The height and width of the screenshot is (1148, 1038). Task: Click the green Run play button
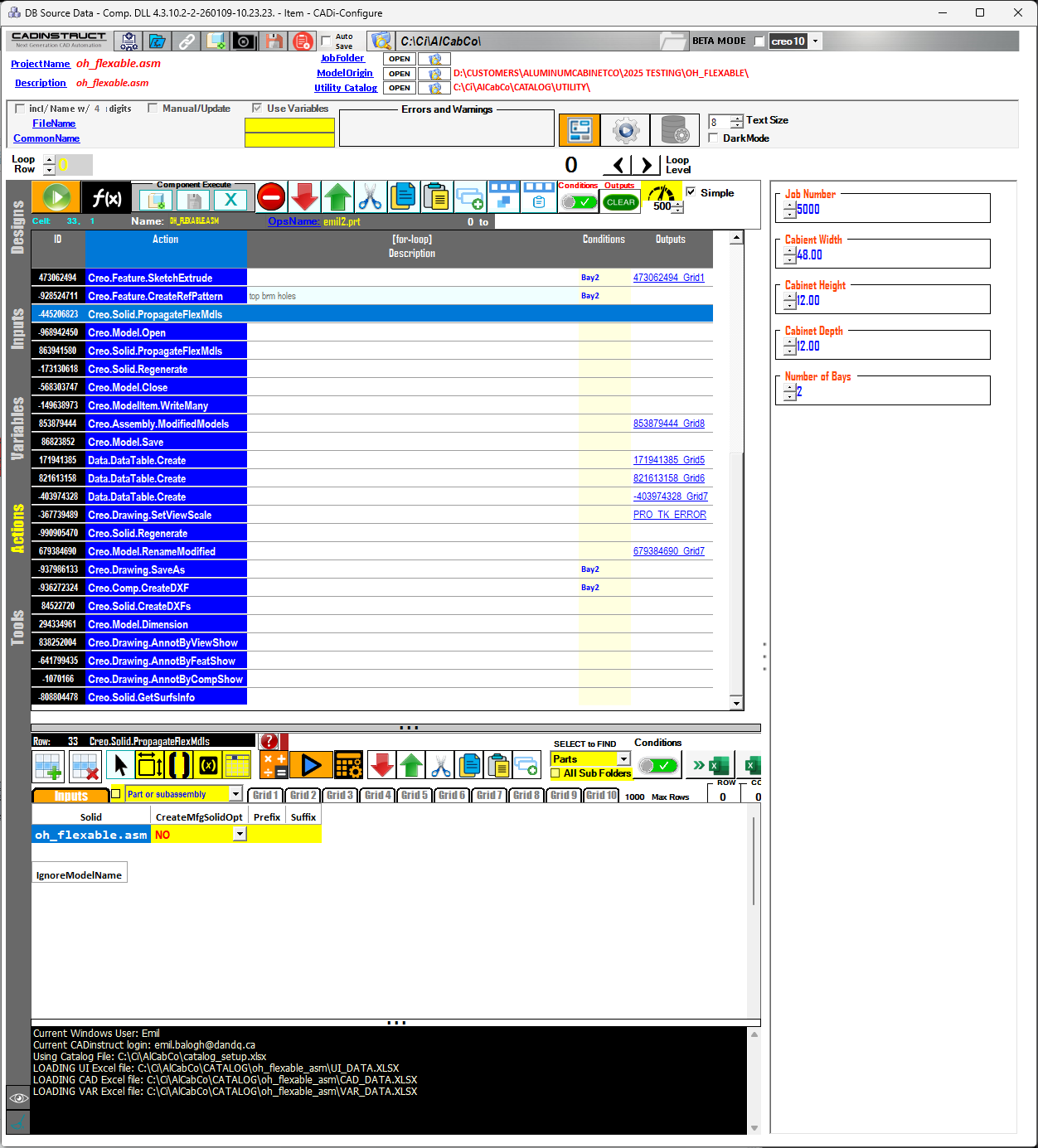56,198
